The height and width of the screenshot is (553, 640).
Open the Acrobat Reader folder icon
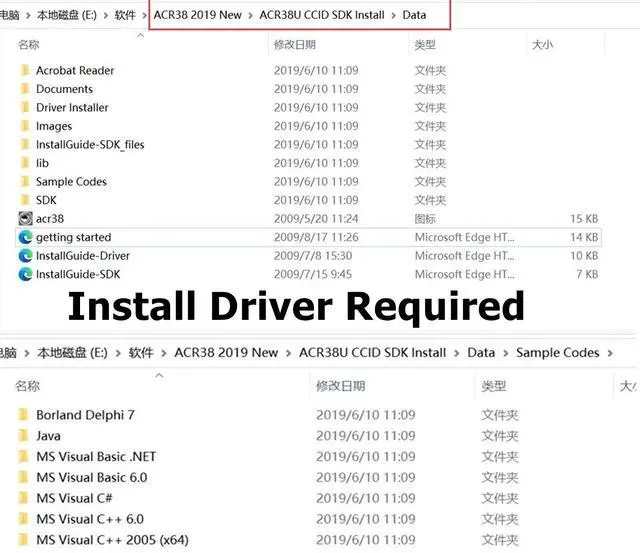[25, 71]
